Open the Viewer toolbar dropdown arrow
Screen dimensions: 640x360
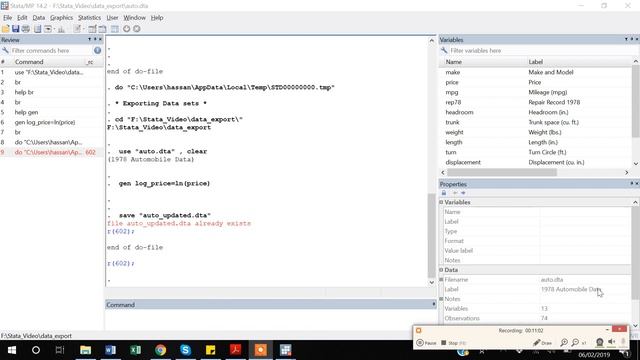54,29
